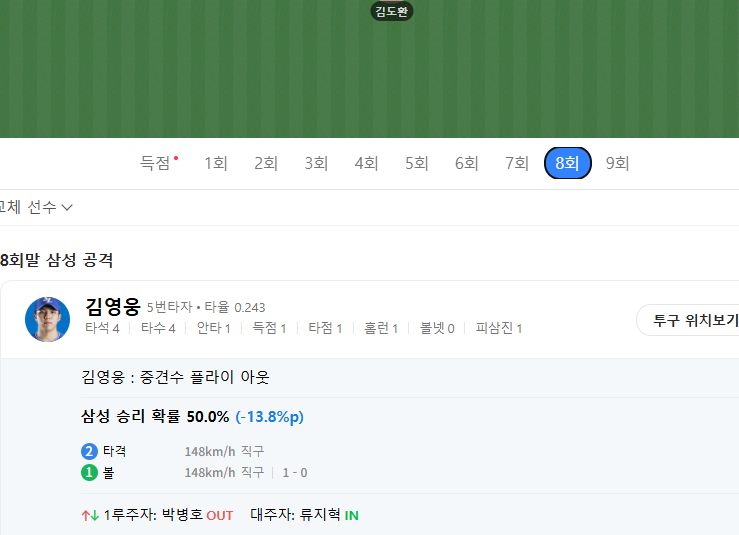Click the 삼성 승리 확률 50.0% text
Image resolution: width=739 pixels, height=535 pixels.
click(155, 416)
